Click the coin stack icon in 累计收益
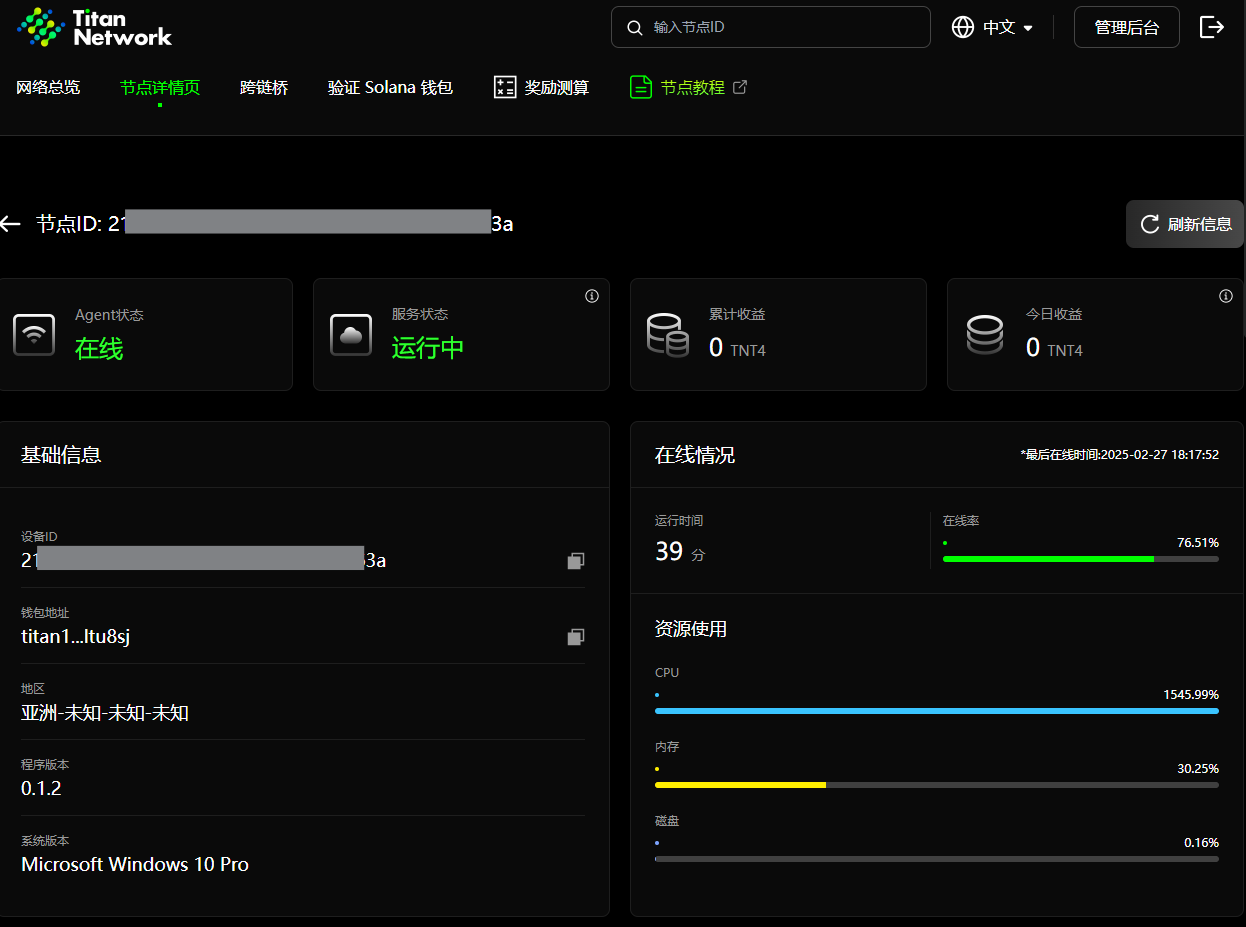The width and height of the screenshot is (1246, 927). coord(668,334)
